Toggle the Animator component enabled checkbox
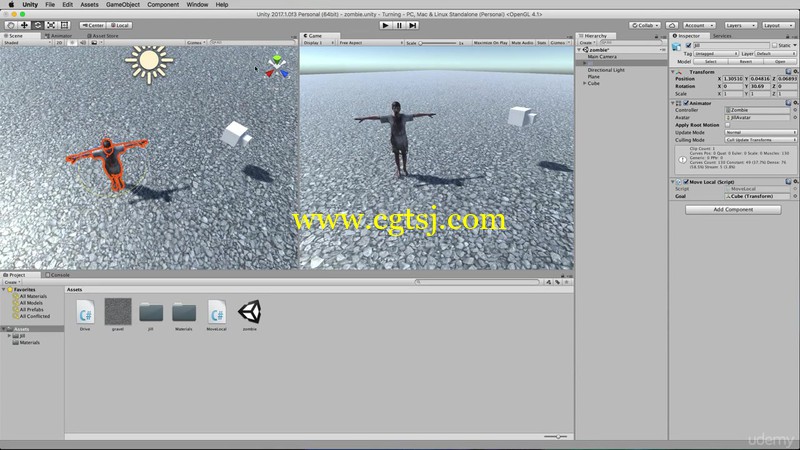The image size is (800, 450). pos(686,103)
